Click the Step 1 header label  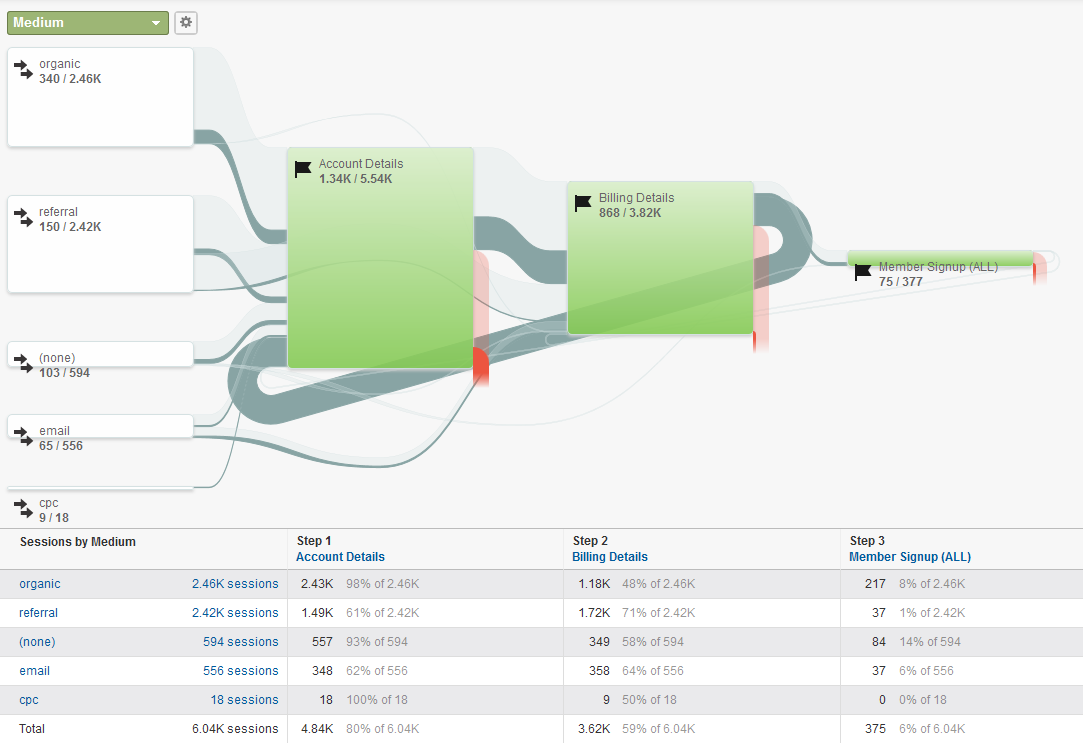314,541
